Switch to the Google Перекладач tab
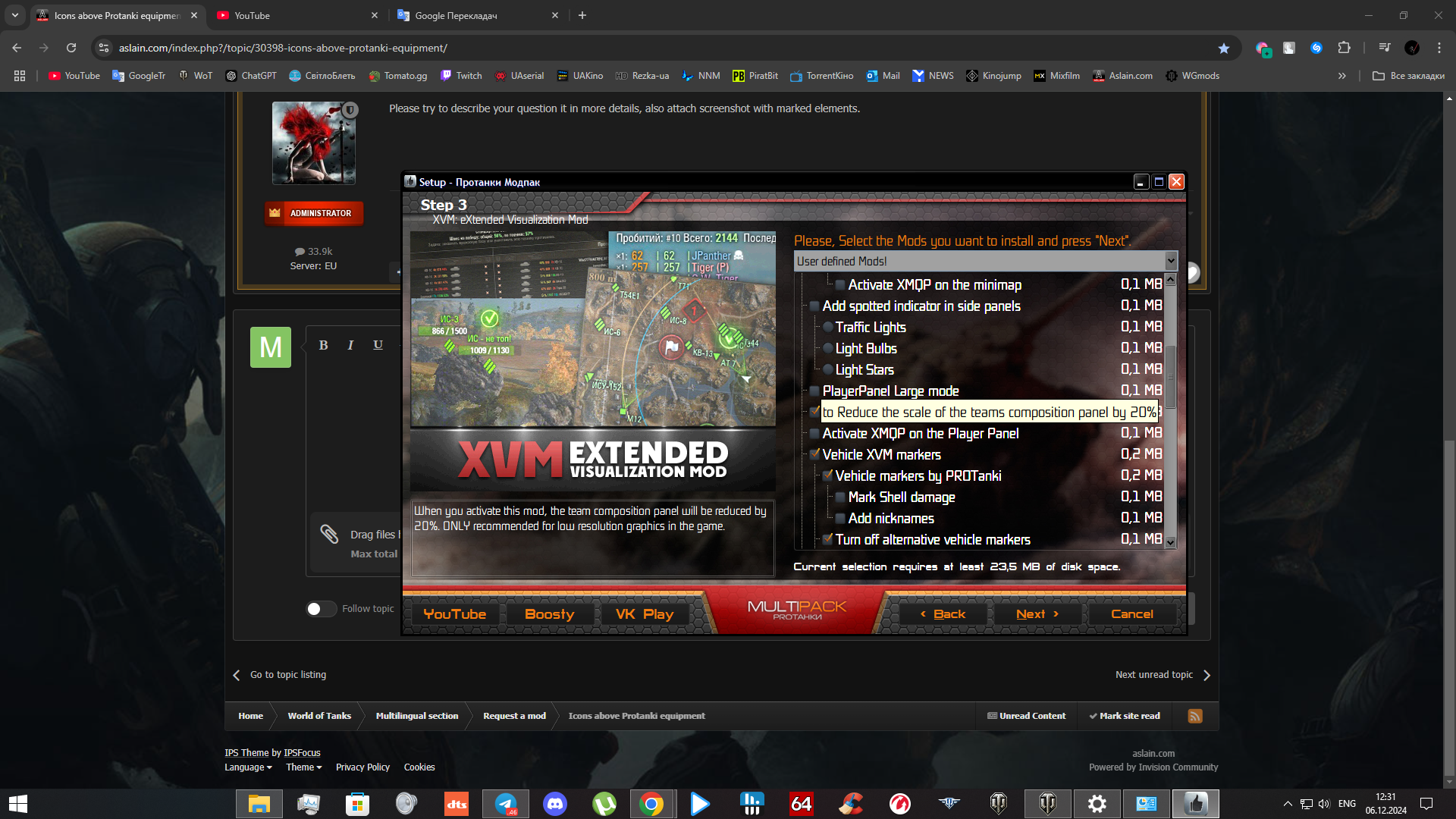This screenshot has width=1456, height=819. click(x=478, y=15)
